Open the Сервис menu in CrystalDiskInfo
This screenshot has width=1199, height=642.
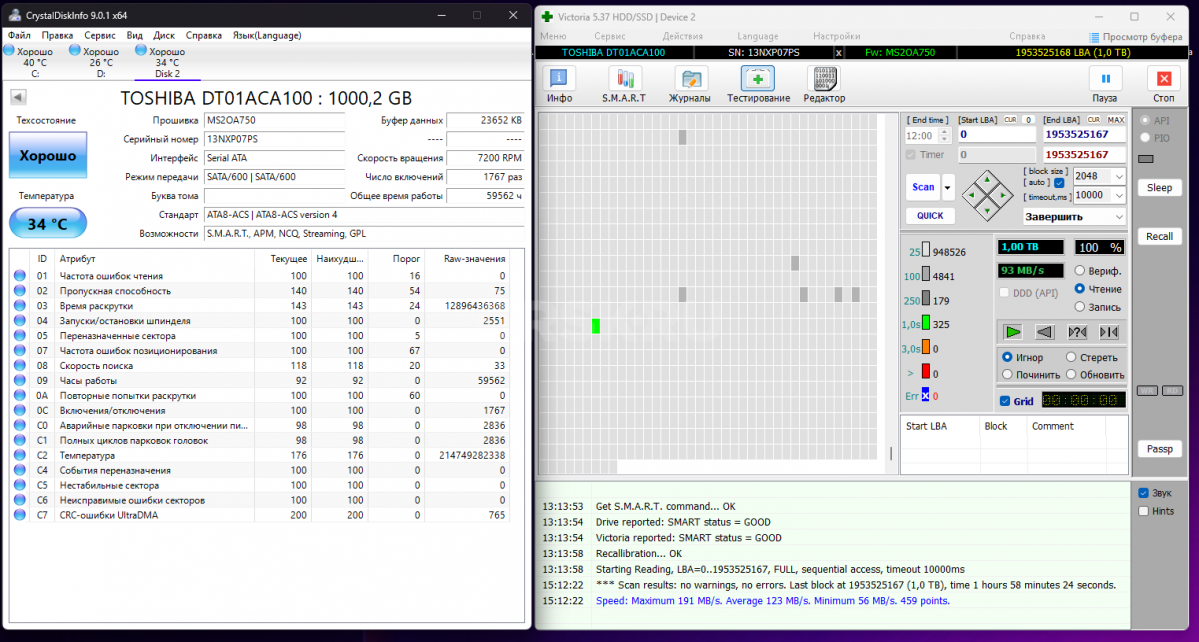click(100, 35)
